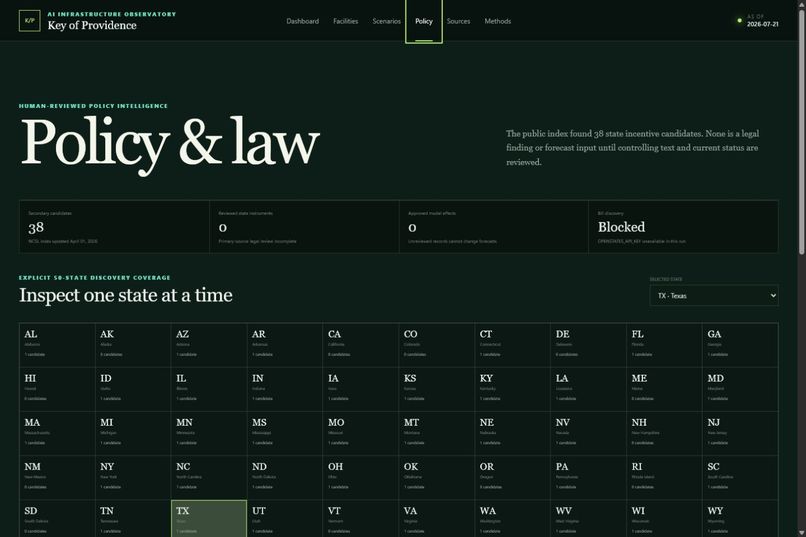806x537 pixels.
Task: Choose the SC South Carolina tile
Action: [x=740, y=477]
